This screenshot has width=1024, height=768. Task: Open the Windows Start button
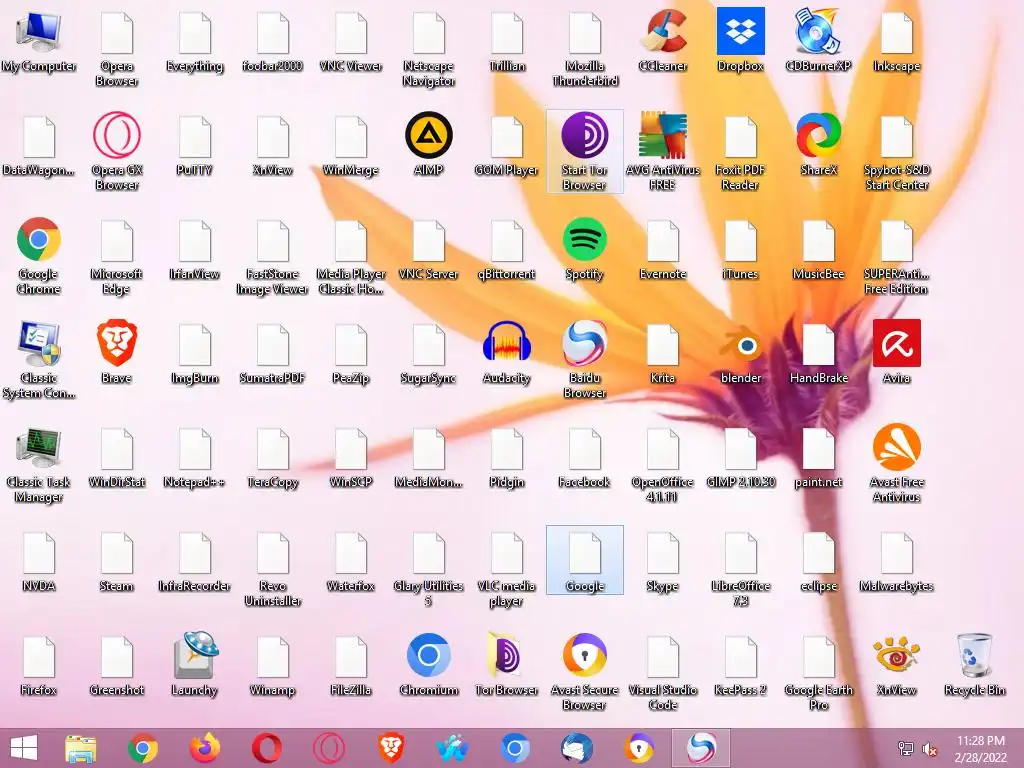(x=24, y=748)
